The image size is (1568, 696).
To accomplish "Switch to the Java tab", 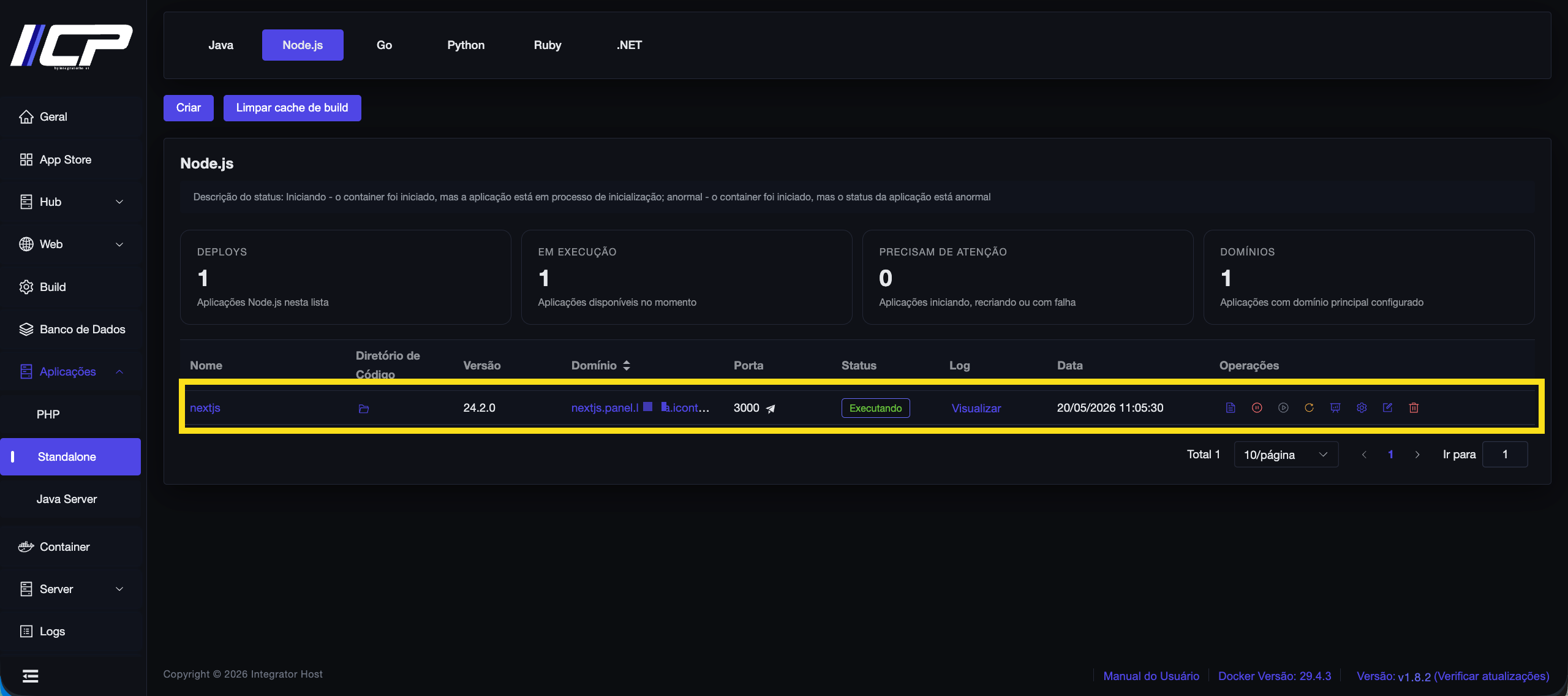I will pos(221,45).
